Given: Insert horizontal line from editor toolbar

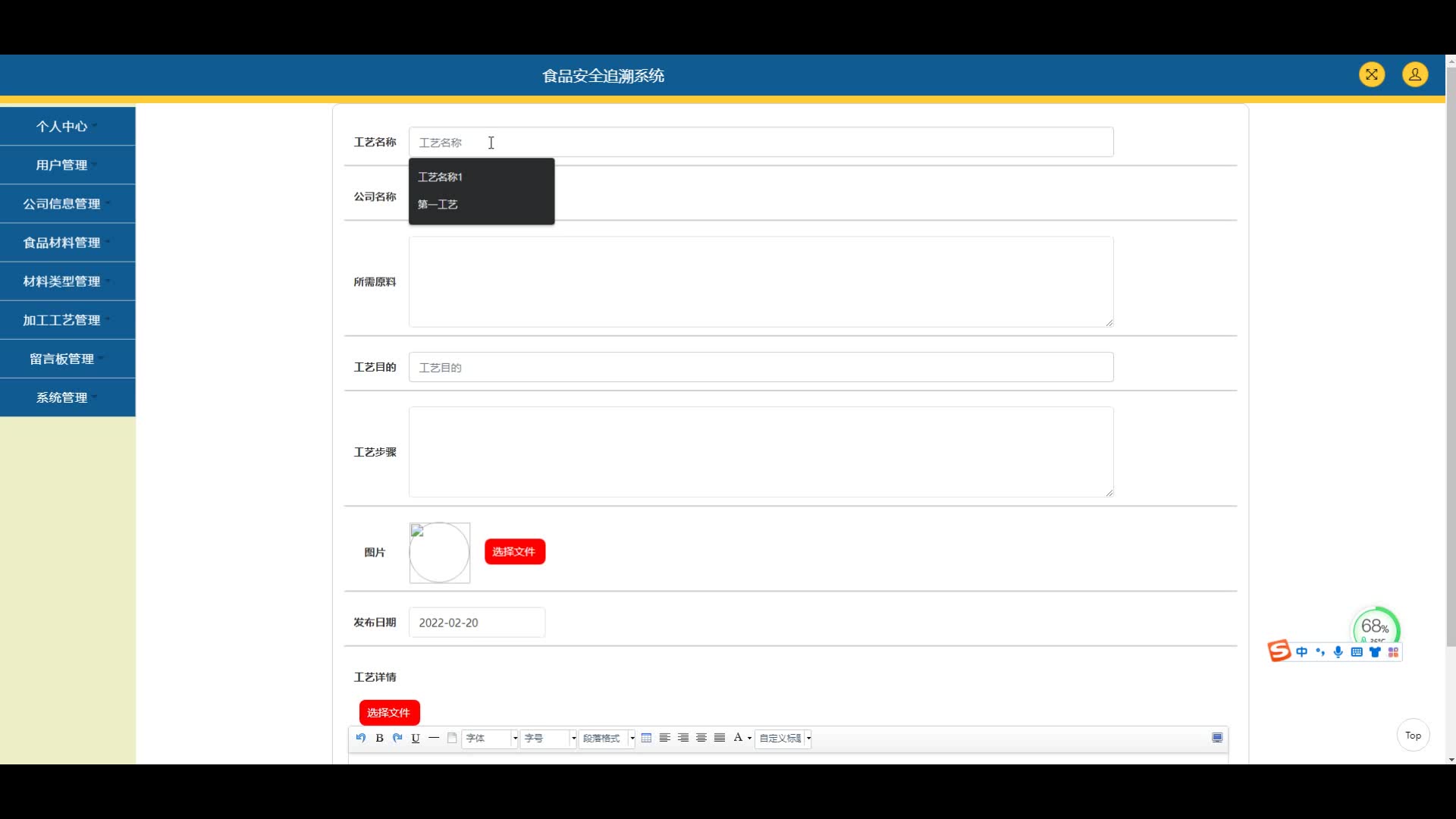Looking at the screenshot, I should coord(434,738).
